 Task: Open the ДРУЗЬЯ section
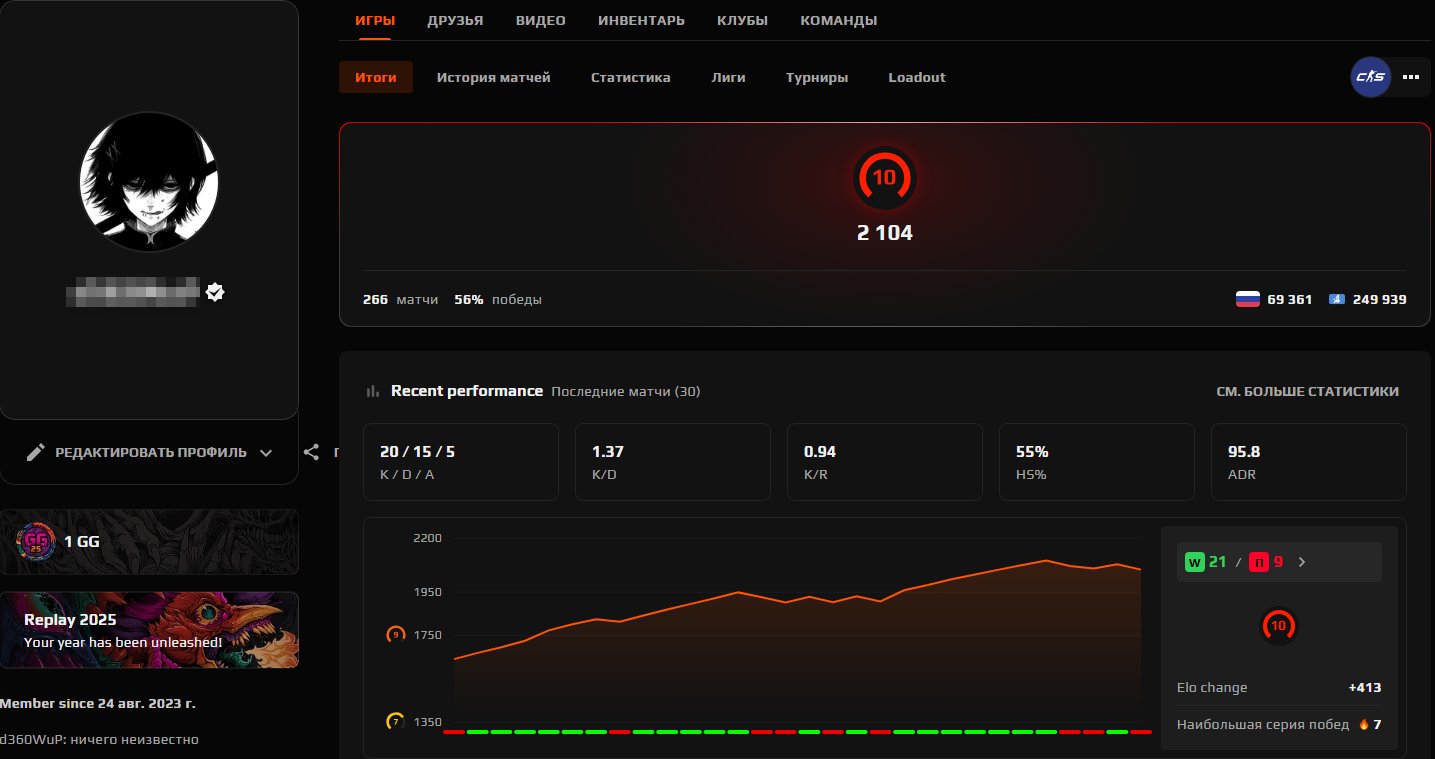pos(455,19)
